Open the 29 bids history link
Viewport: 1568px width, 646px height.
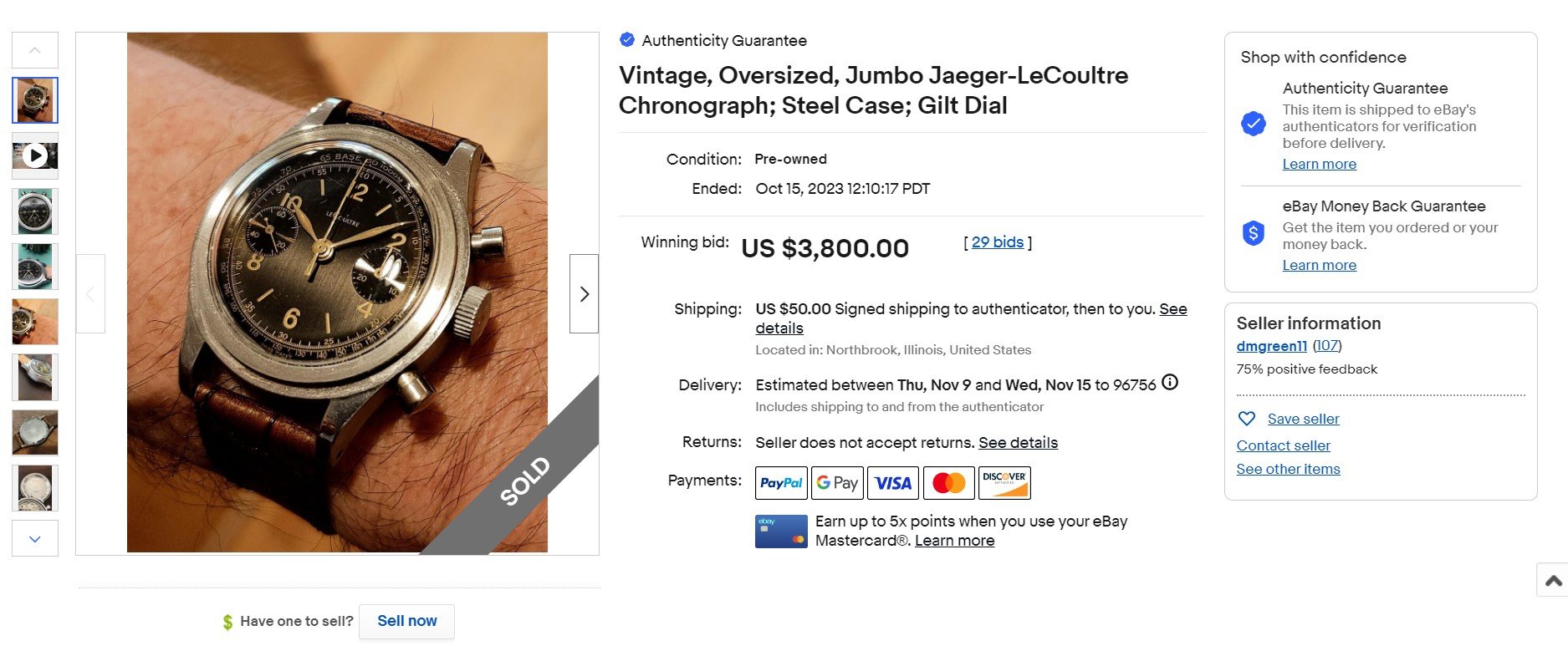click(998, 242)
